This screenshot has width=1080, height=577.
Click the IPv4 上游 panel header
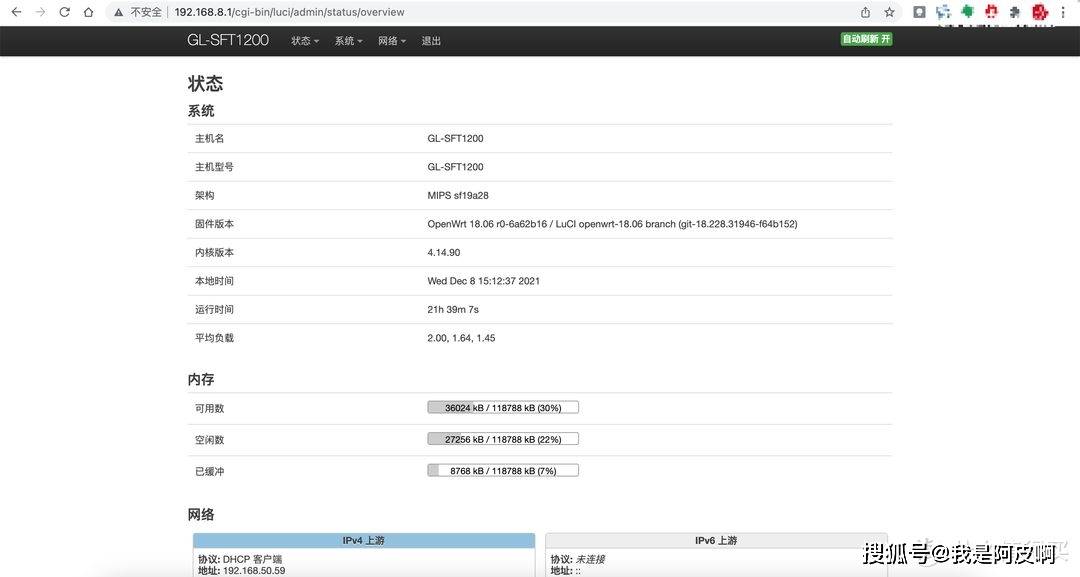tap(363, 540)
